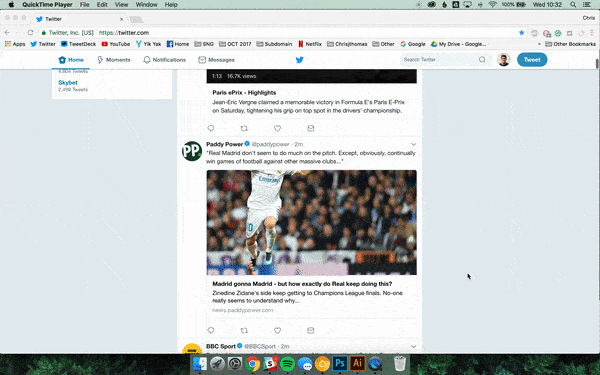The image size is (600, 375).
Task: Open the Chris profile switcher in Chrome
Action: [x=589, y=18]
